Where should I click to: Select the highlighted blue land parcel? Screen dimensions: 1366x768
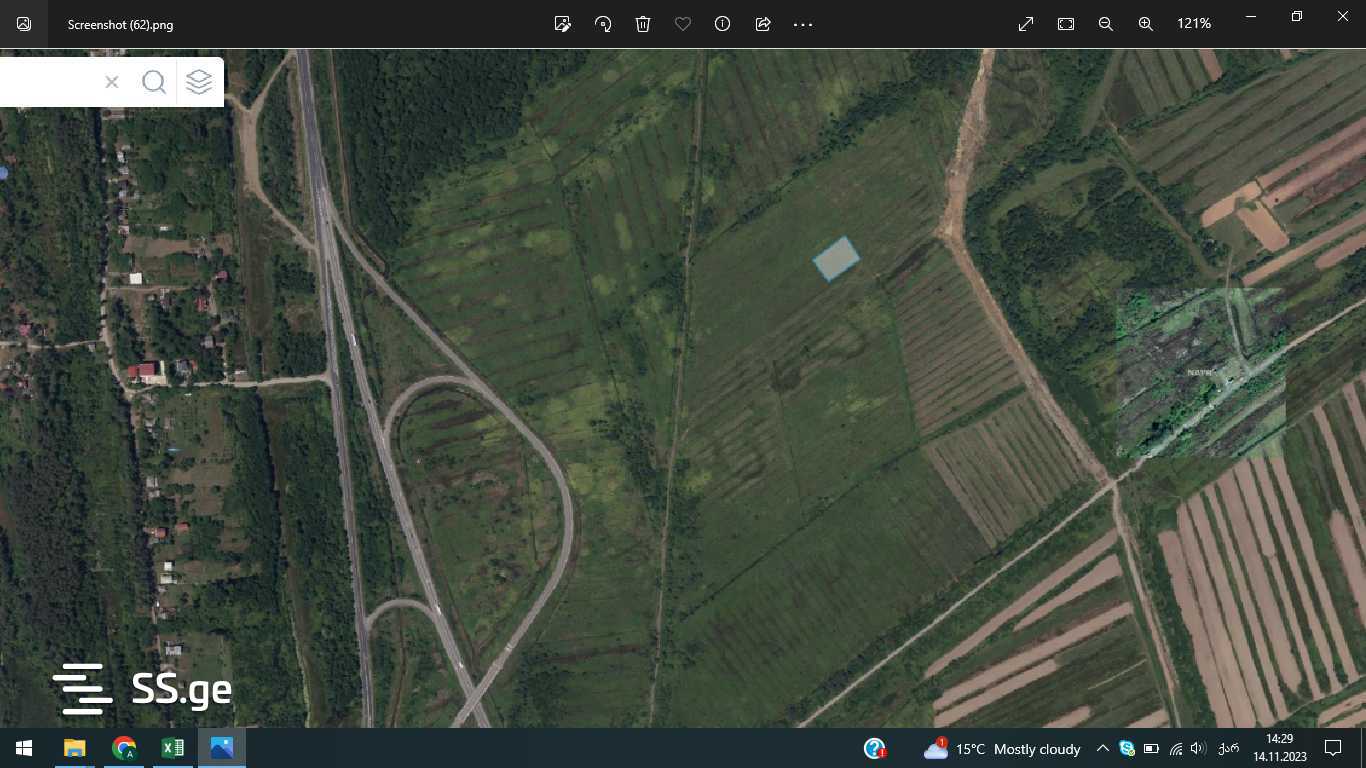tap(836, 259)
